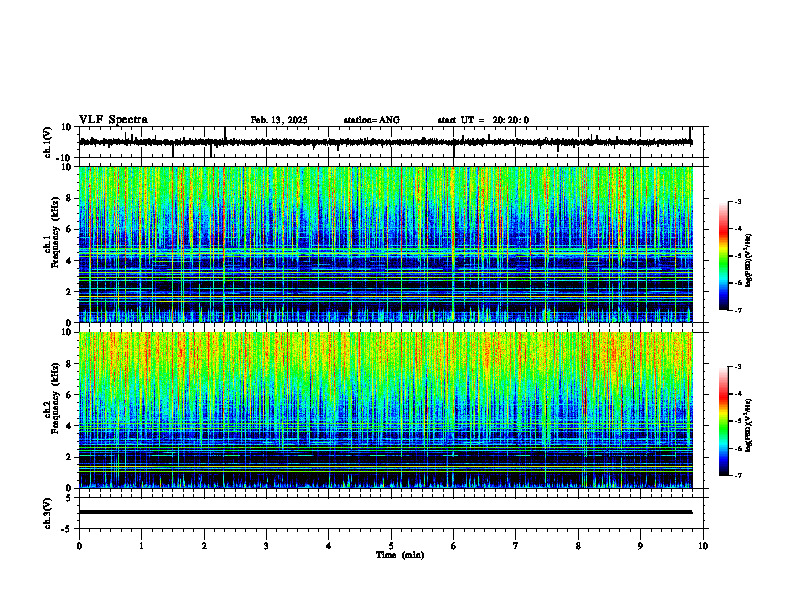This screenshot has height=612, width=792.
Task: Click the ch.2 color bar units label
Action: (749, 425)
